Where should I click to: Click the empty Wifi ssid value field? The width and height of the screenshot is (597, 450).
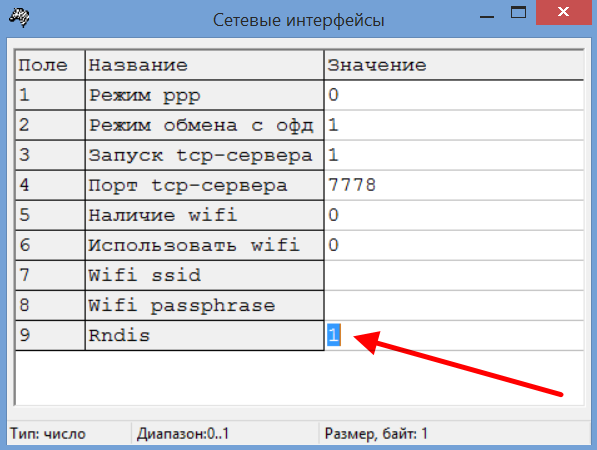tap(454, 276)
